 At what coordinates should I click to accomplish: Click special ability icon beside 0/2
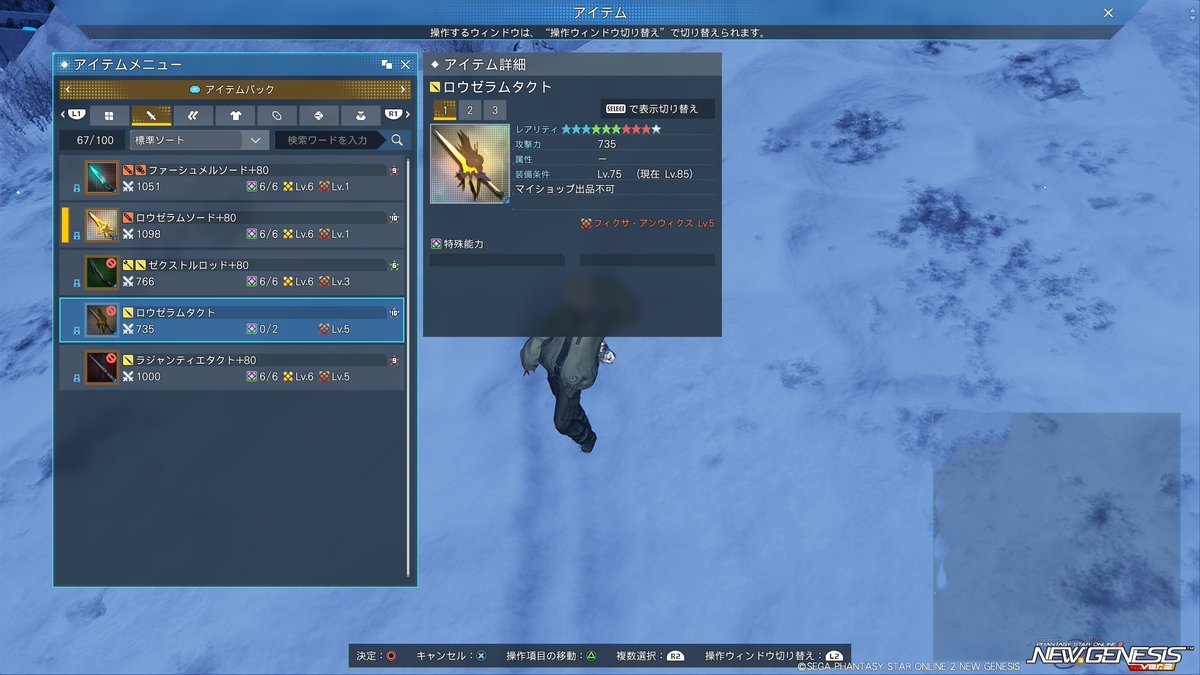pos(251,328)
